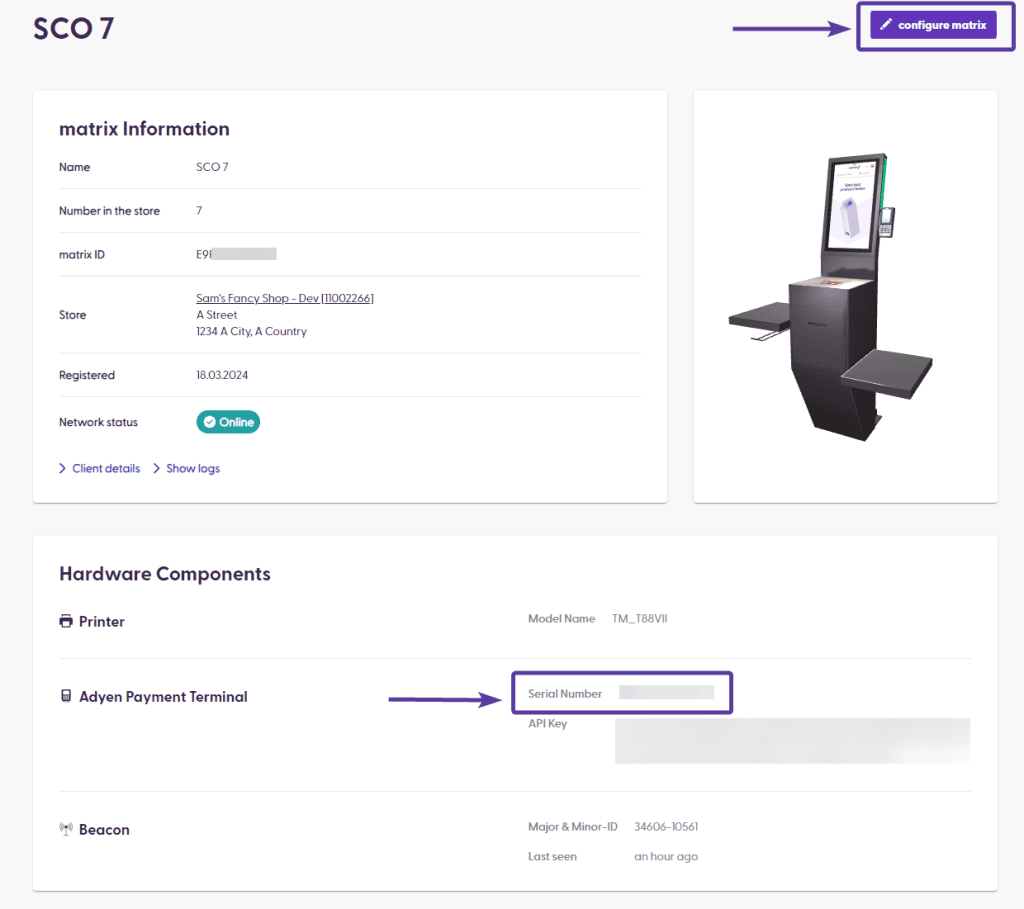Click the Printer component label
This screenshot has height=909, width=1024.
[102, 621]
